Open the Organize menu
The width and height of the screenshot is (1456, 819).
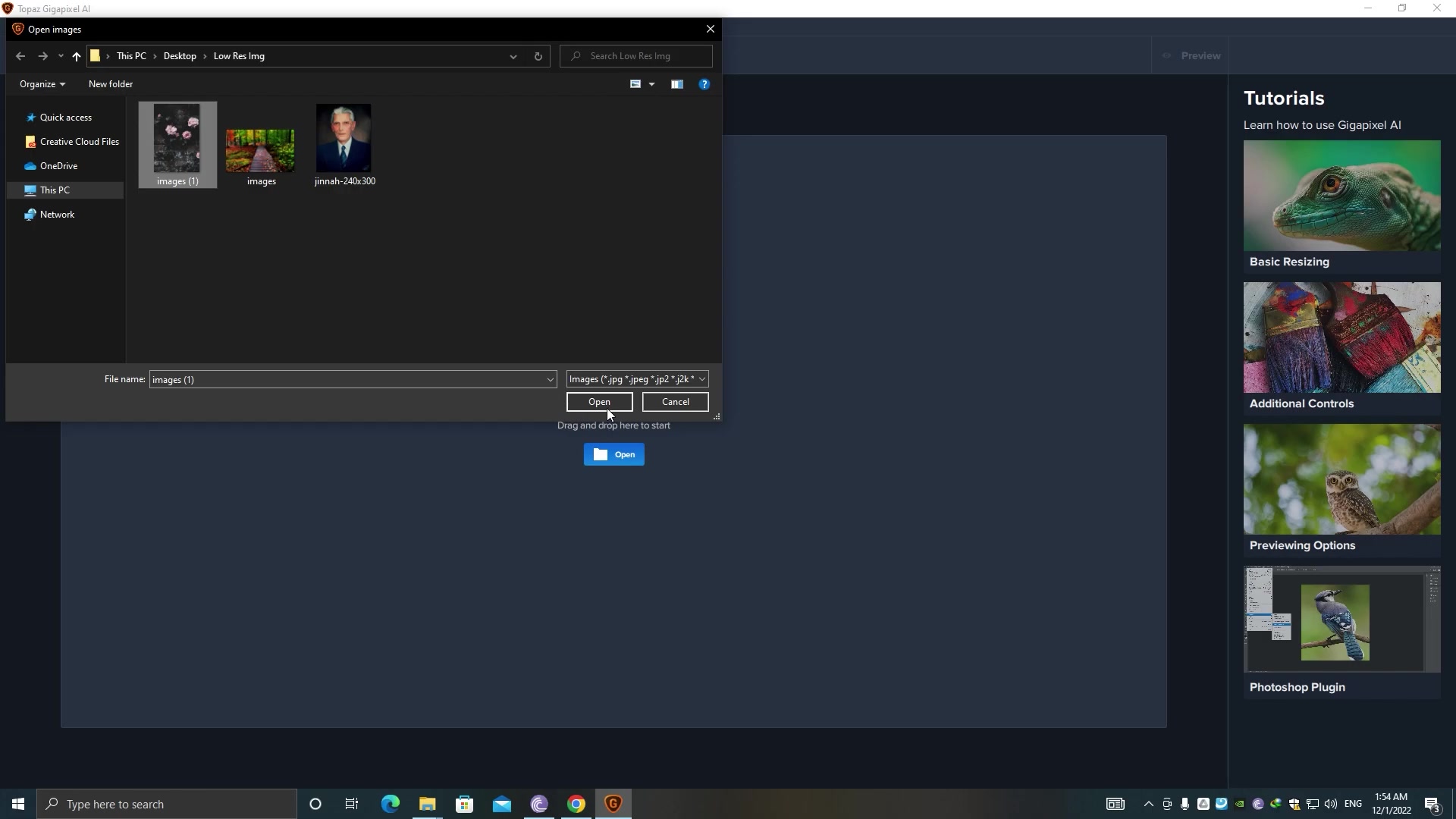[42, 84]
